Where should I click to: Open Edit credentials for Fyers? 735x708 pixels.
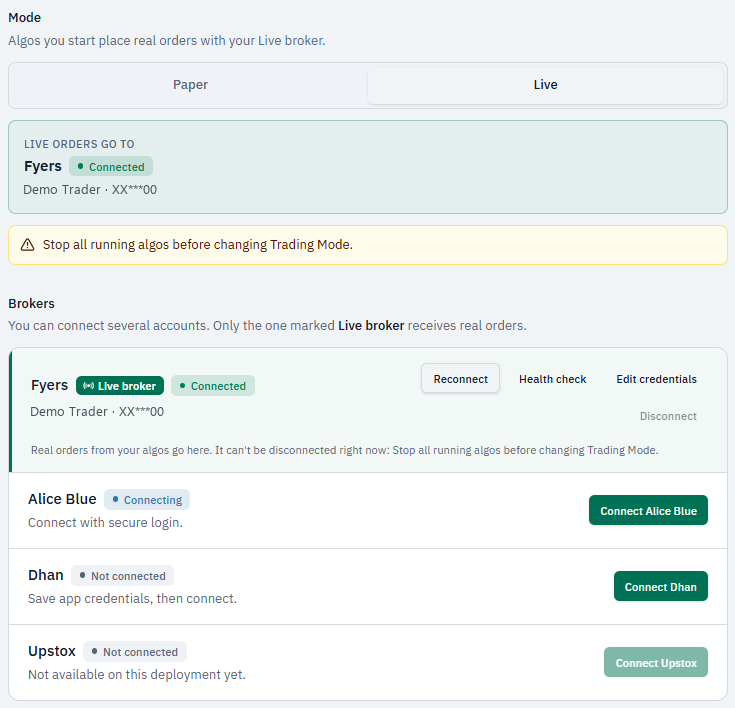pyautogui.click(x=656, y=379)
